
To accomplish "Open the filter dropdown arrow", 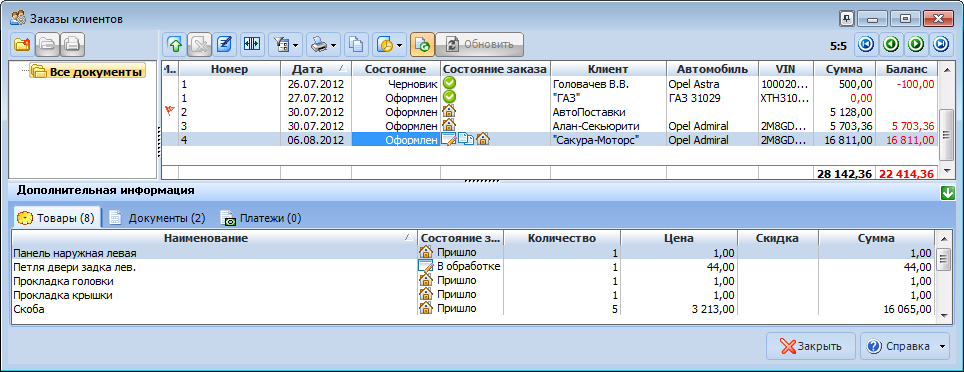I will tap(296, 45).
